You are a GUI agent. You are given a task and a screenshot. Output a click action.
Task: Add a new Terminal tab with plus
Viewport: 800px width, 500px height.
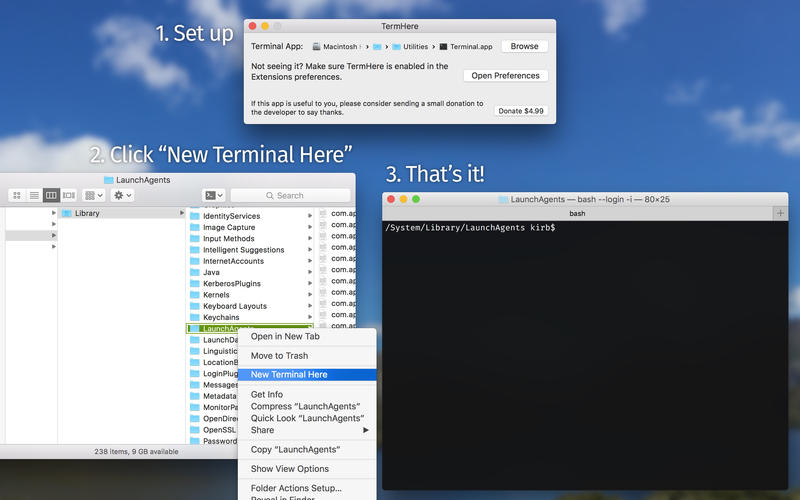780,213
